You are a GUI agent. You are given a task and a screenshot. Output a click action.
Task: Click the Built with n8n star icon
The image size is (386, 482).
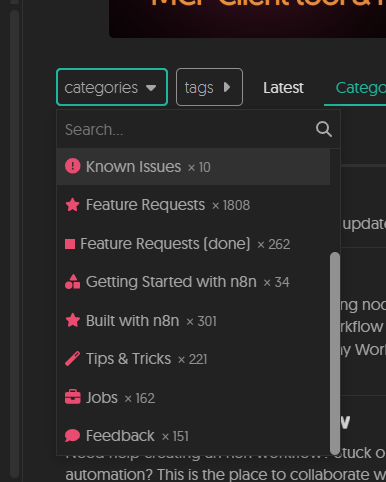72,320
